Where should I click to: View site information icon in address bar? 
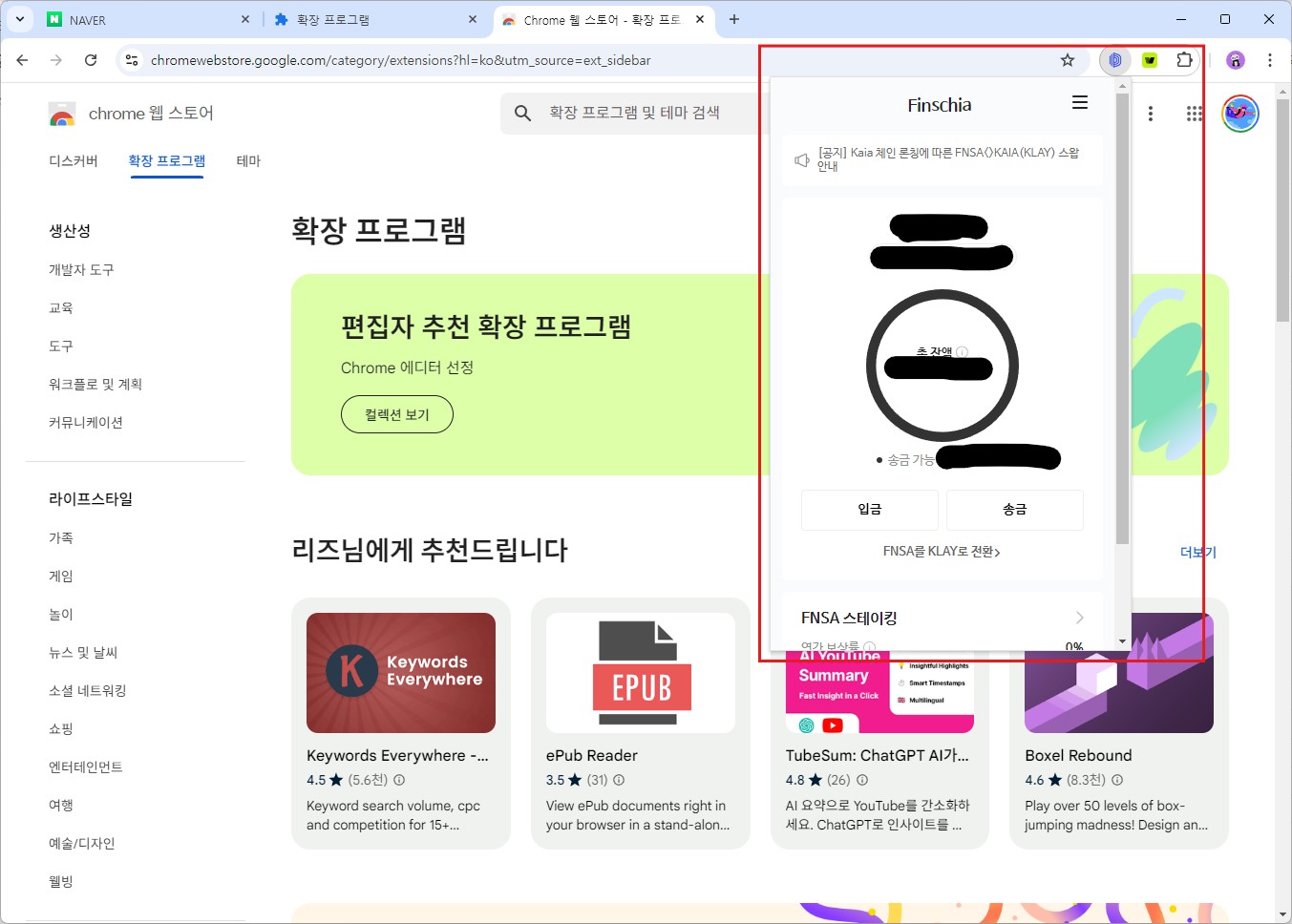pyautogui.click(x=132, y=60)
